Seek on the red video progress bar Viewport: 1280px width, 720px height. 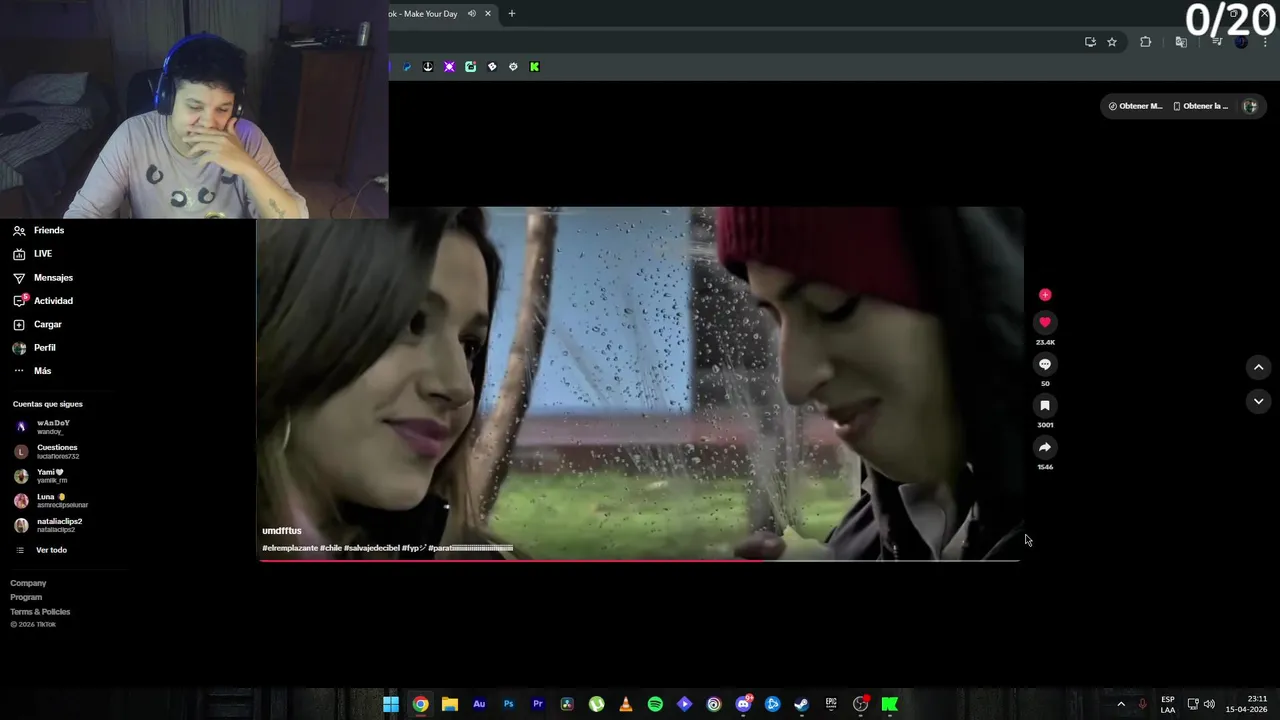pos(640,560)
